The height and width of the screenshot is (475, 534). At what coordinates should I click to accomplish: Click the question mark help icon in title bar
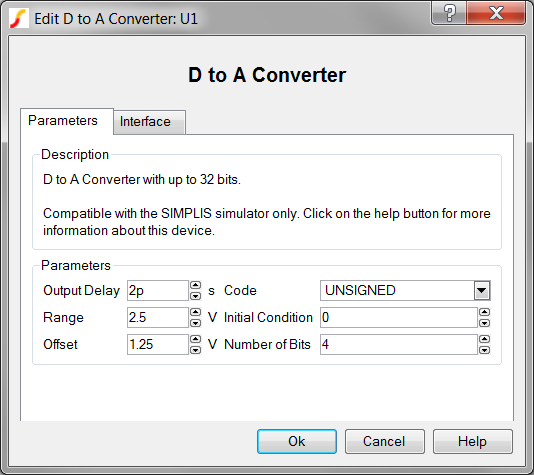pyautogui.click(x=449, y=13)
